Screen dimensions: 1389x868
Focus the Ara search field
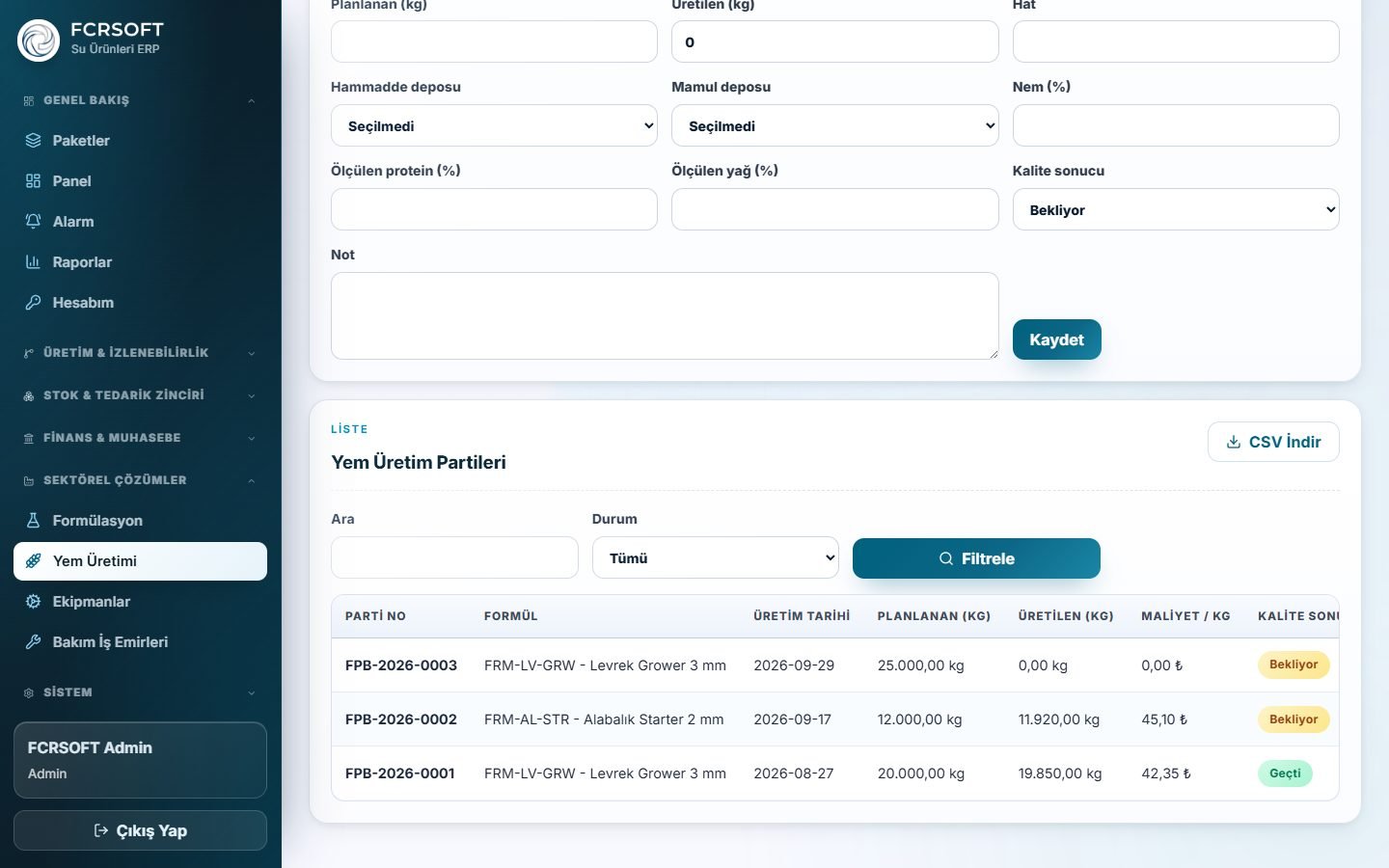[454, 557]
